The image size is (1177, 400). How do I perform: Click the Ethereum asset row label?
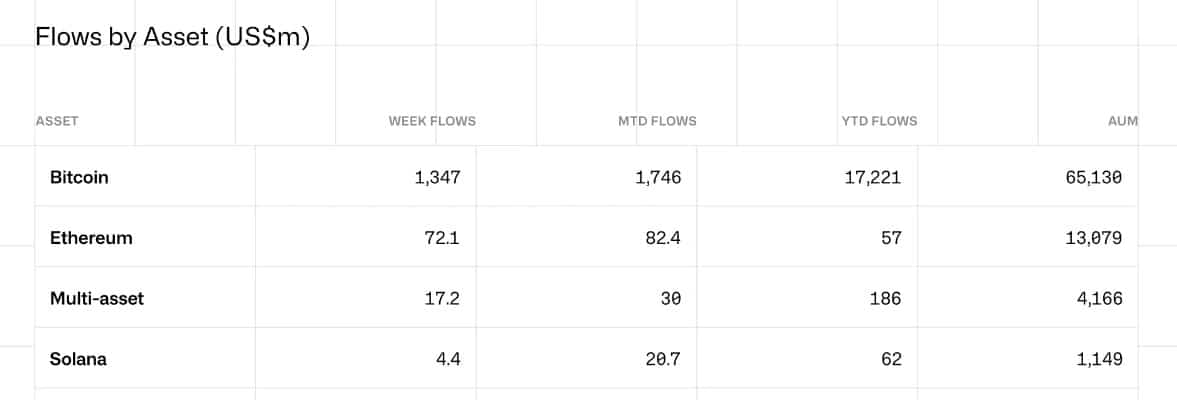[x=91, y=238]
